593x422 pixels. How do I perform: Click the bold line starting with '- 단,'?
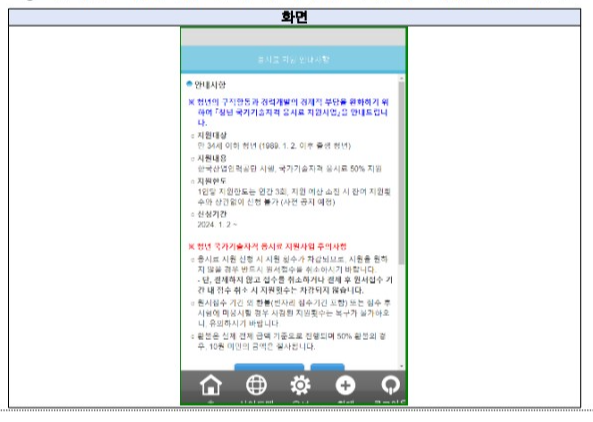coord(295,285)
